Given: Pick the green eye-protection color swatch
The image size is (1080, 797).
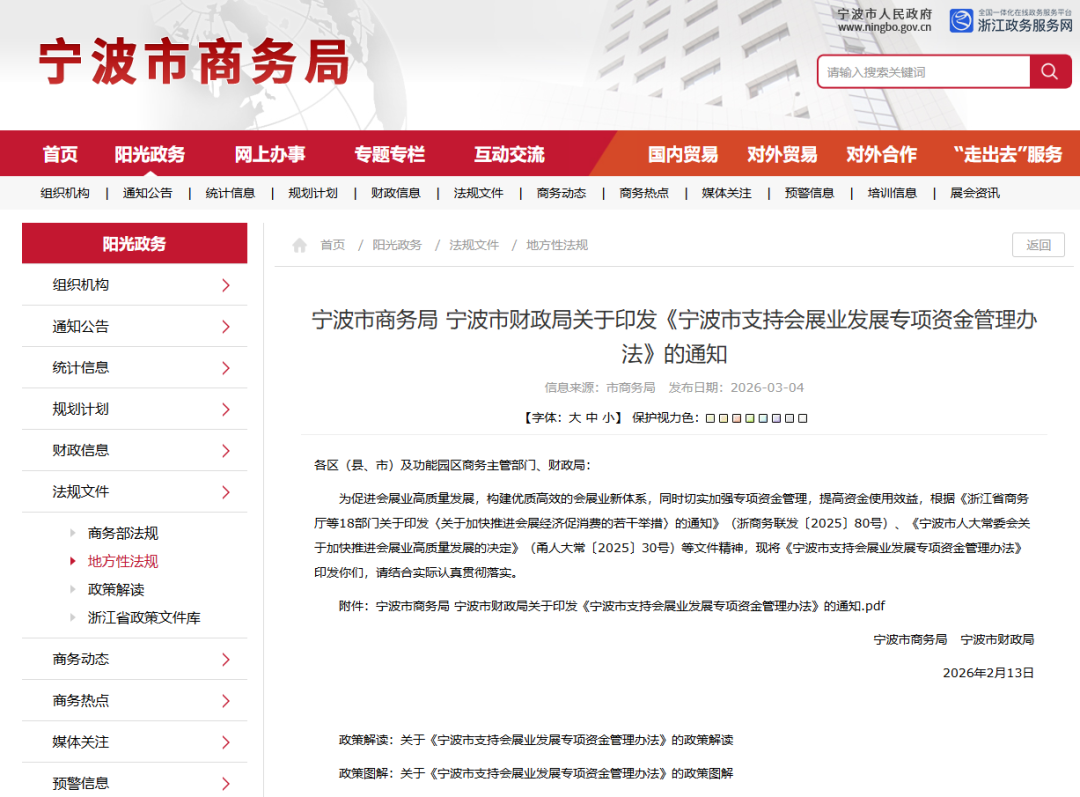Looking at the screenshot, I should [749, 418].
